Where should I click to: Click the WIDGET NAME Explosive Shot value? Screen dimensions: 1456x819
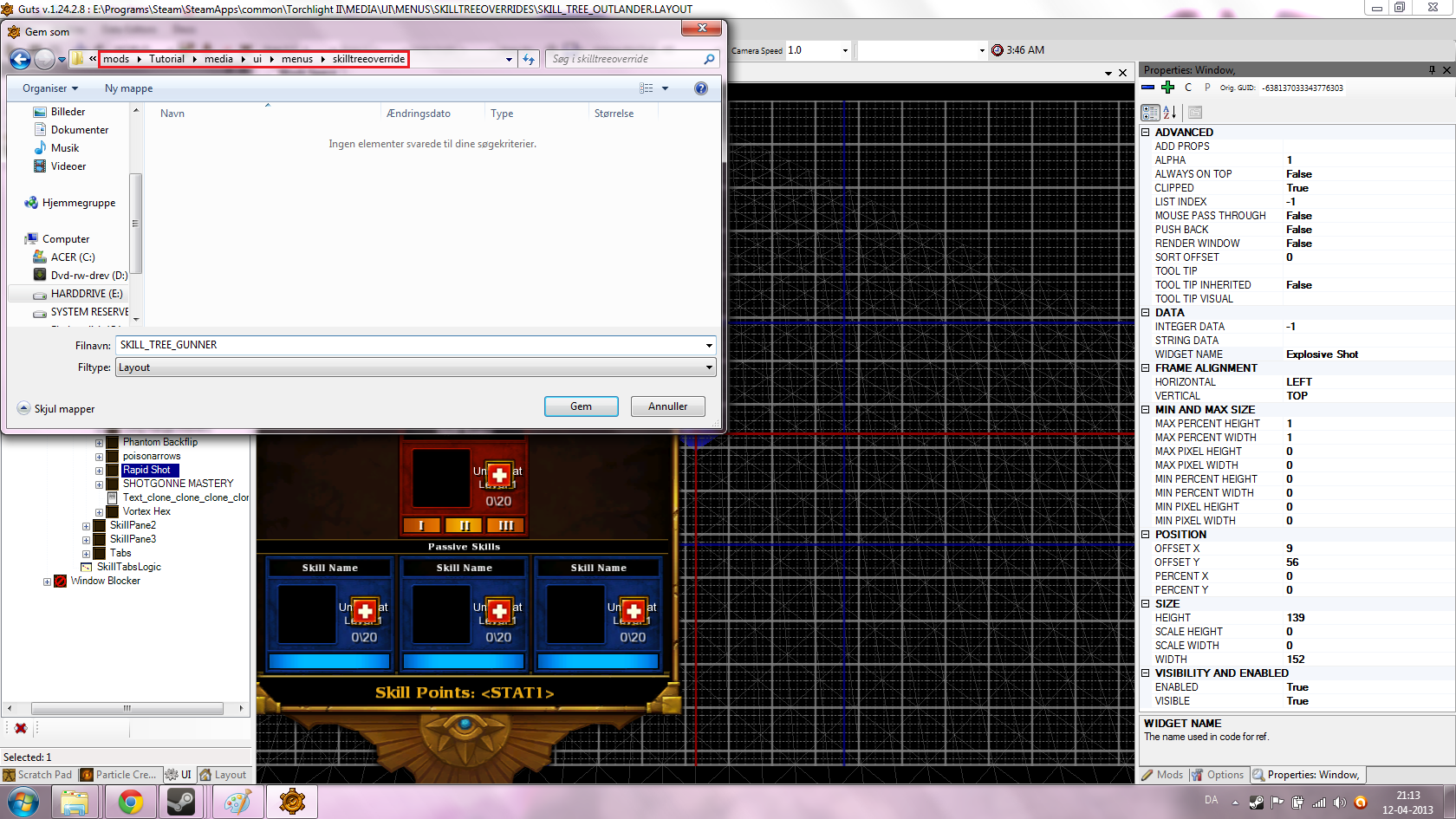pos(1322,354)
